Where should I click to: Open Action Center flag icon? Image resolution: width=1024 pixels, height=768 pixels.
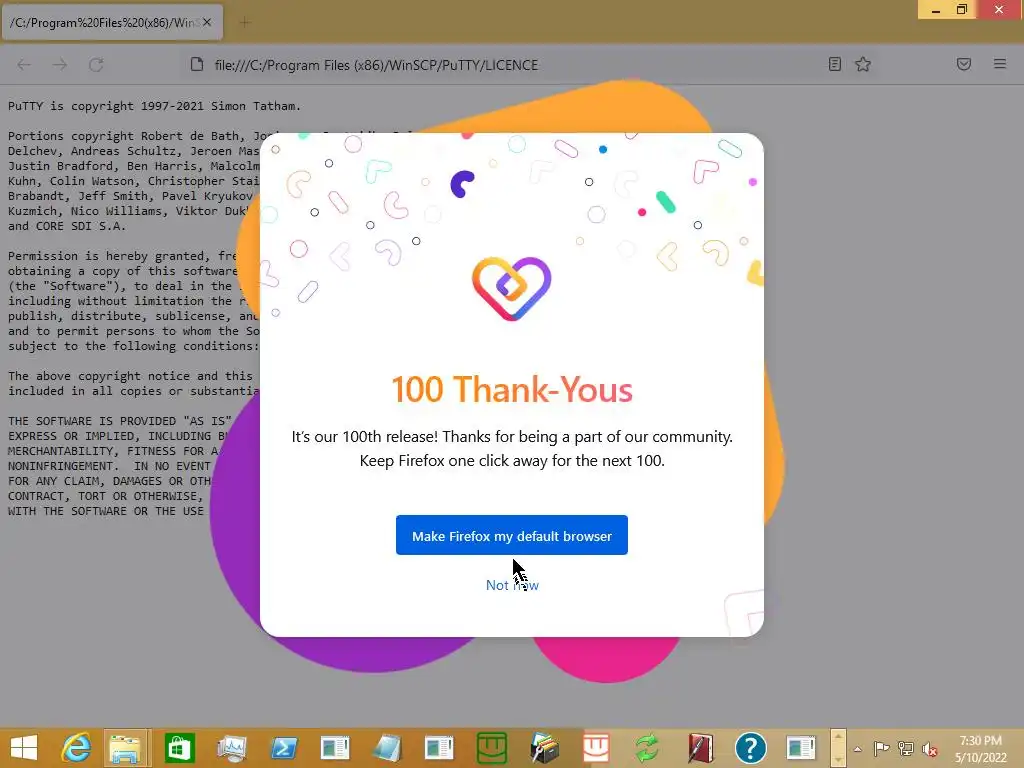pyautogui.click(x=881, y=748)
